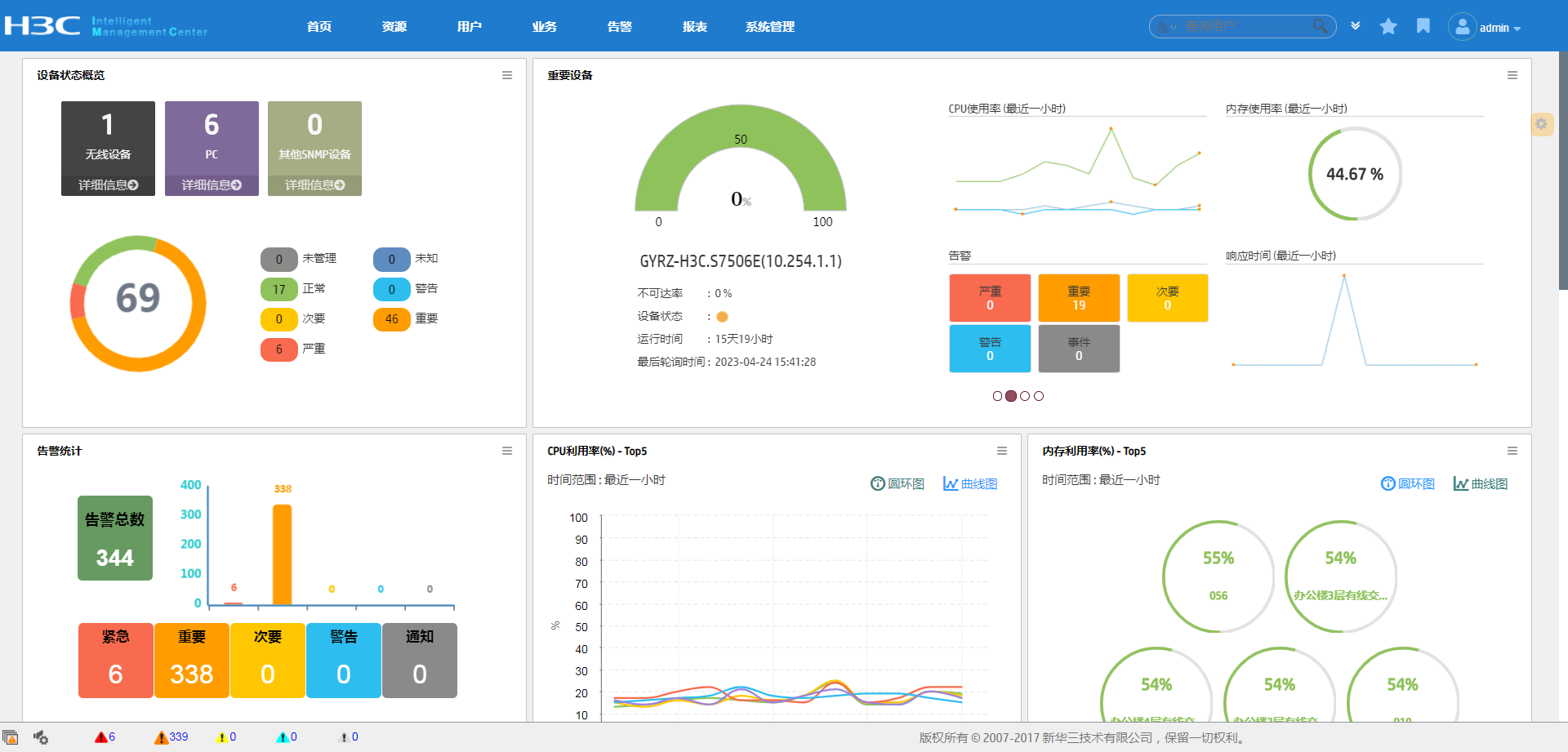Viewport: 1568px width, 752px height.
Task: Click the gear settings icon at right edge
Action: coord(1541,124)
